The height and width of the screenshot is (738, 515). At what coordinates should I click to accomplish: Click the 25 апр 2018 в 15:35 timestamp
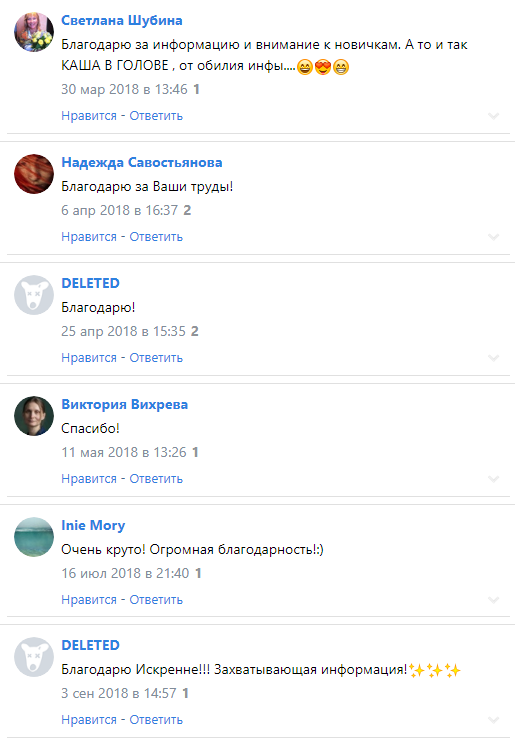click(123, 331)
